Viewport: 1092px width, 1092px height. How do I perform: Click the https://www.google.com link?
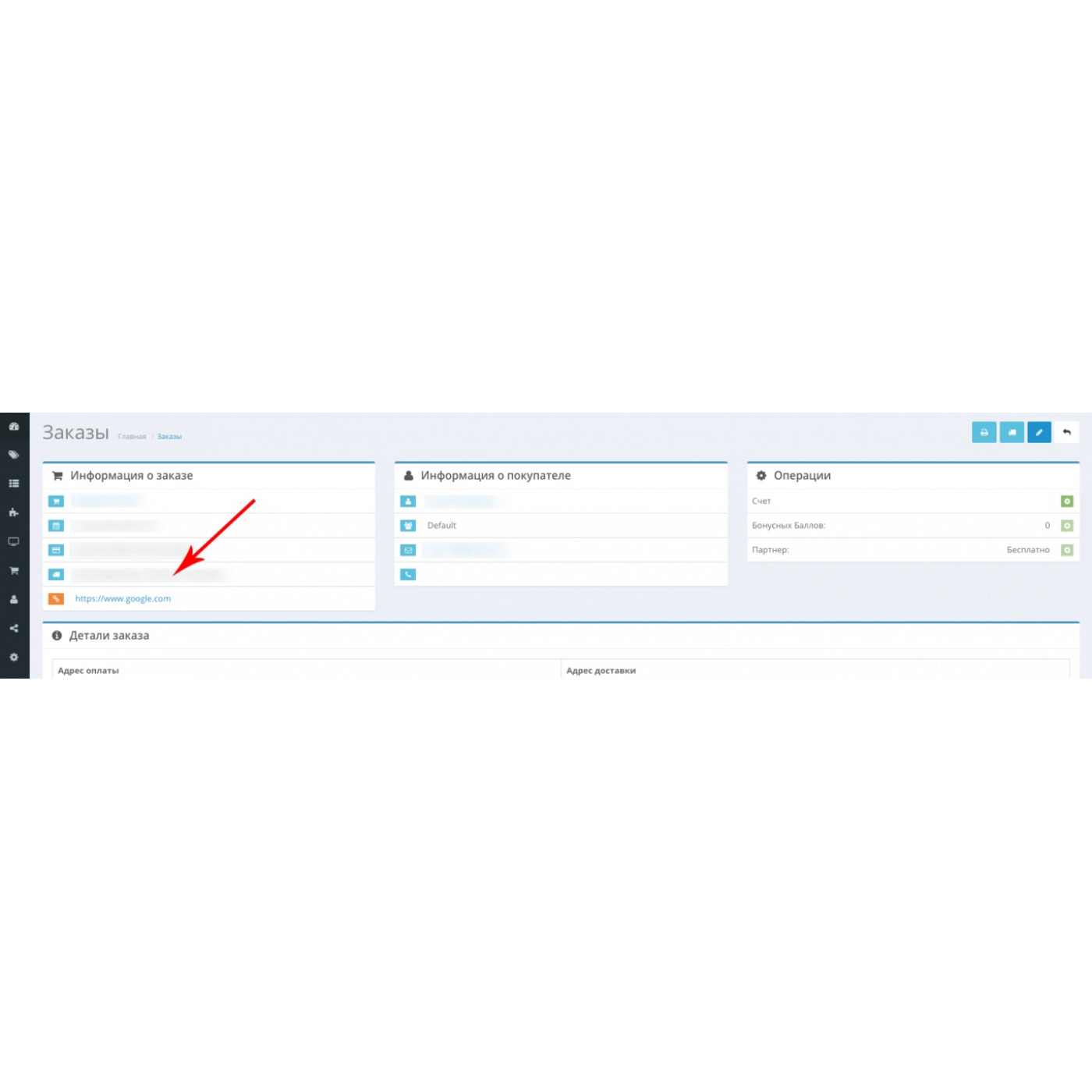tap(122, 599)
